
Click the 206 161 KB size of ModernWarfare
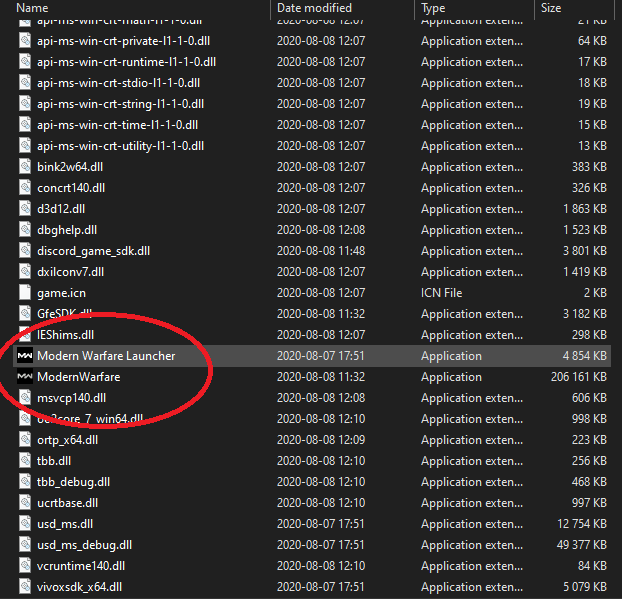(x=579, y=377)
